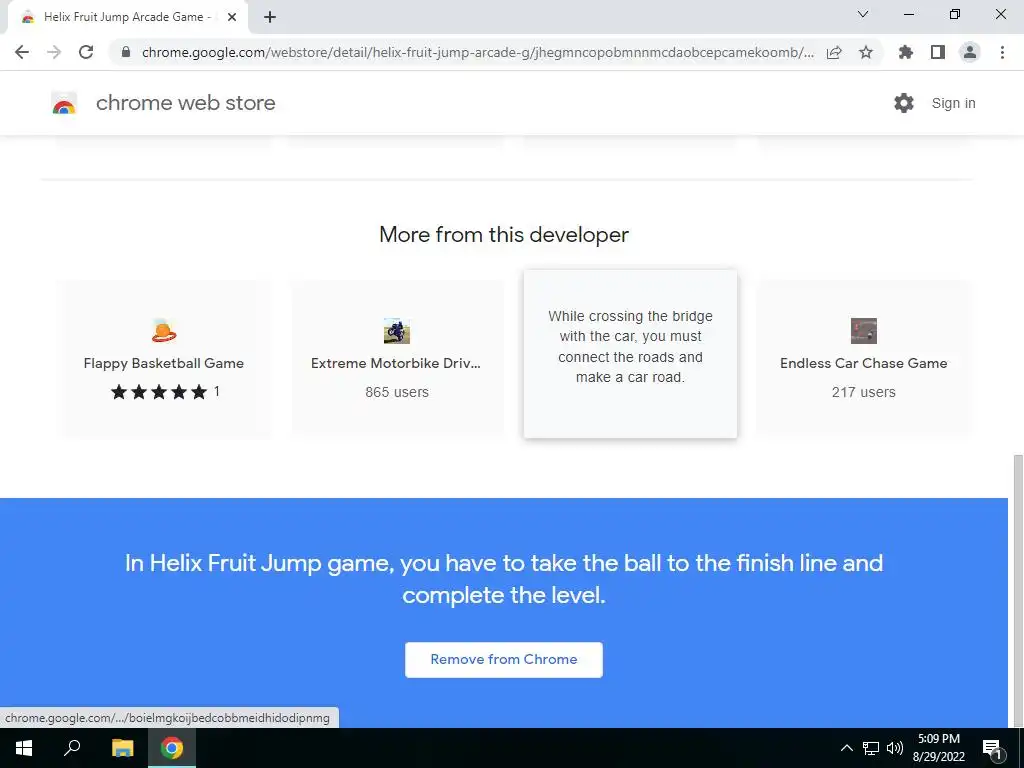Viewport: 1024px width, 768px height.
Task: Open volume speaker tray icon
Action: pos(895,748)
